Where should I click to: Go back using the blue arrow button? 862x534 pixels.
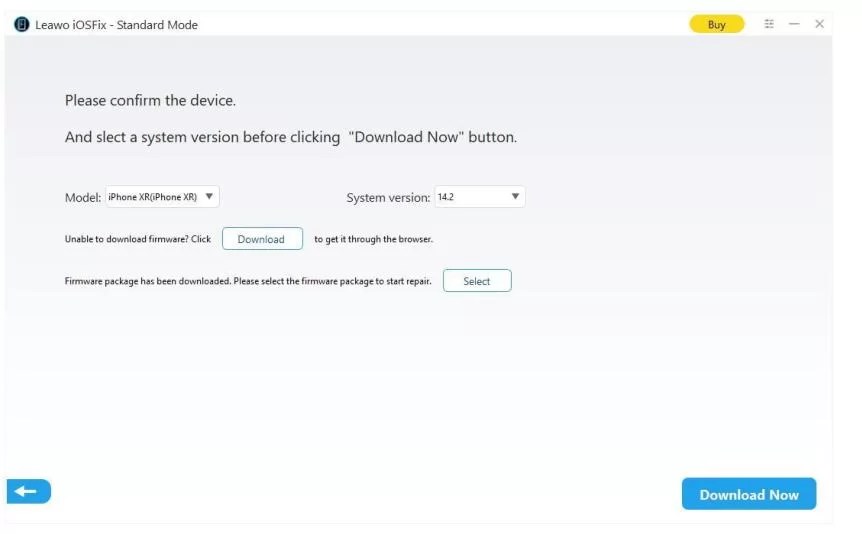coord(29,491)
